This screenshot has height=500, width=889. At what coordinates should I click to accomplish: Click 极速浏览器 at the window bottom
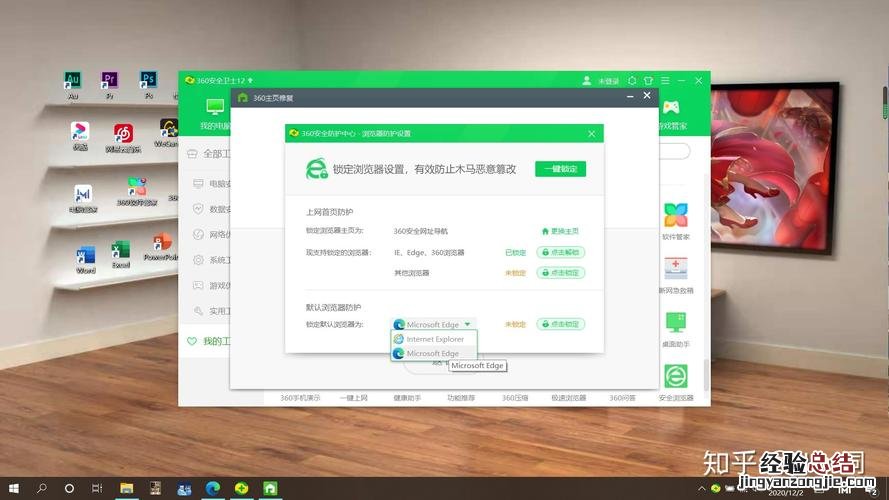tap(569, 398)
